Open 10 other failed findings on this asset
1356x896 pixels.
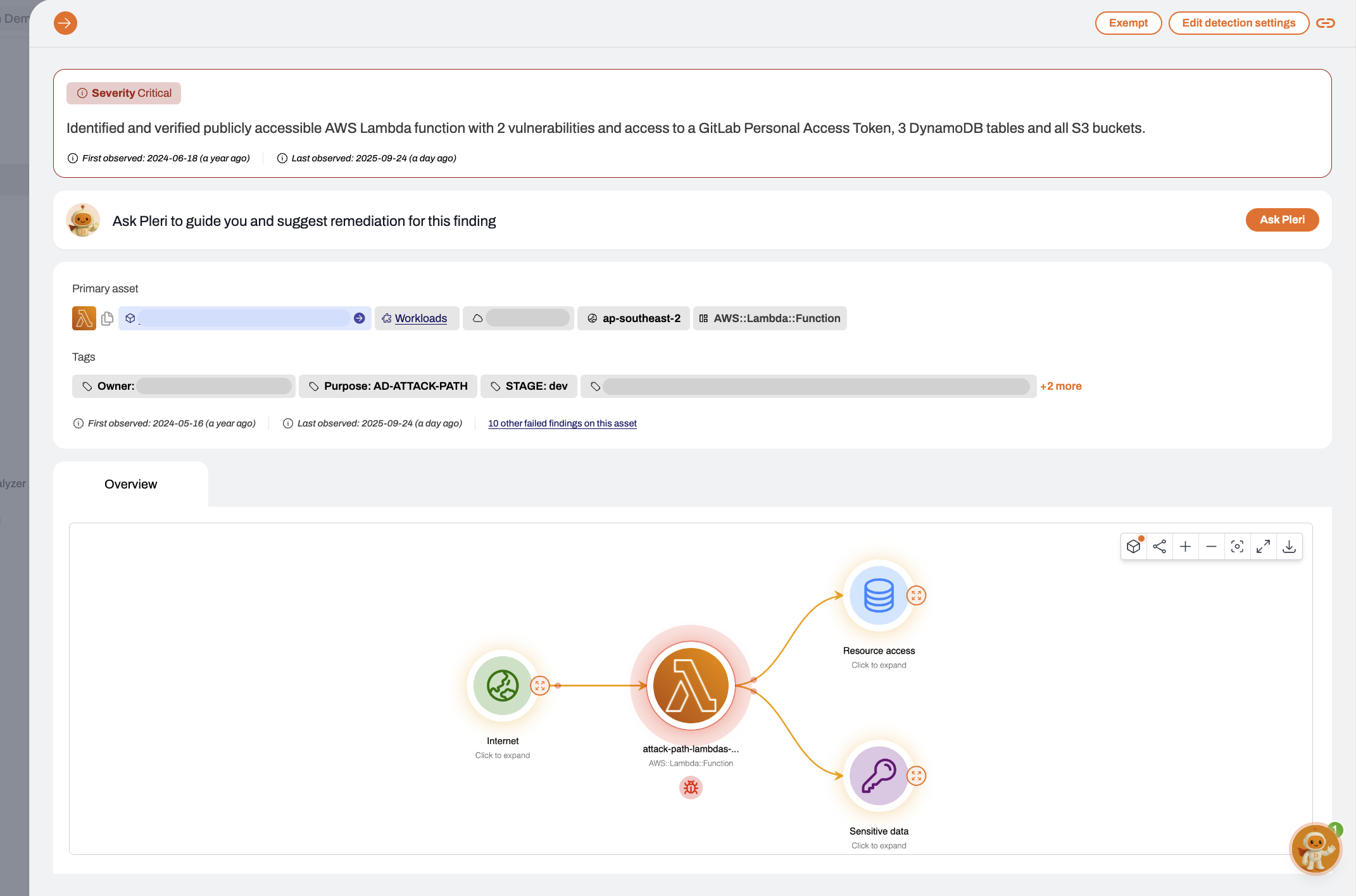coord(562,423)
